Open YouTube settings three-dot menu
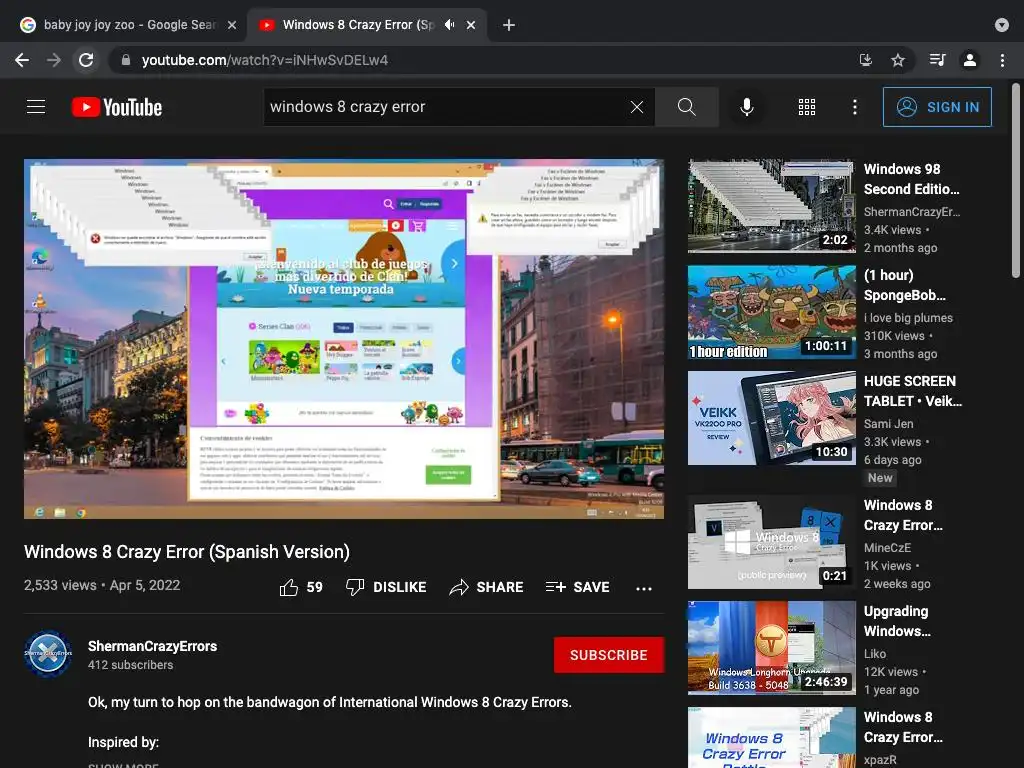This screenshot has height=768, width=1024. point(854,107)
